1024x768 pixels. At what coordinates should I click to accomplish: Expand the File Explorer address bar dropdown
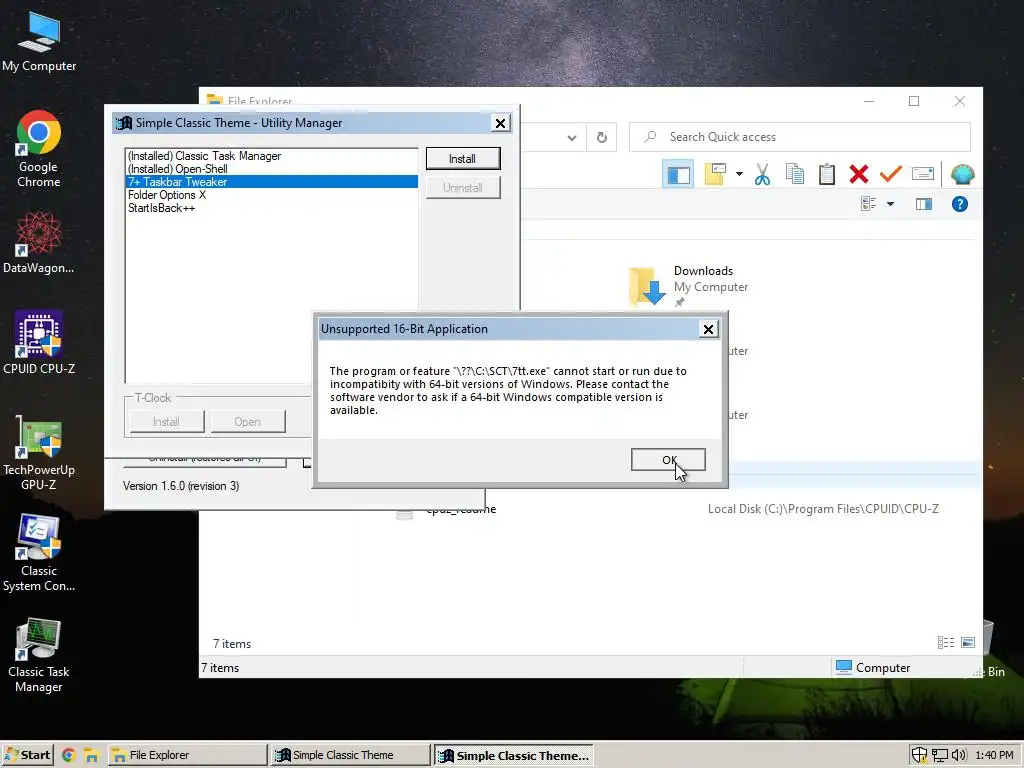point(571,138)
